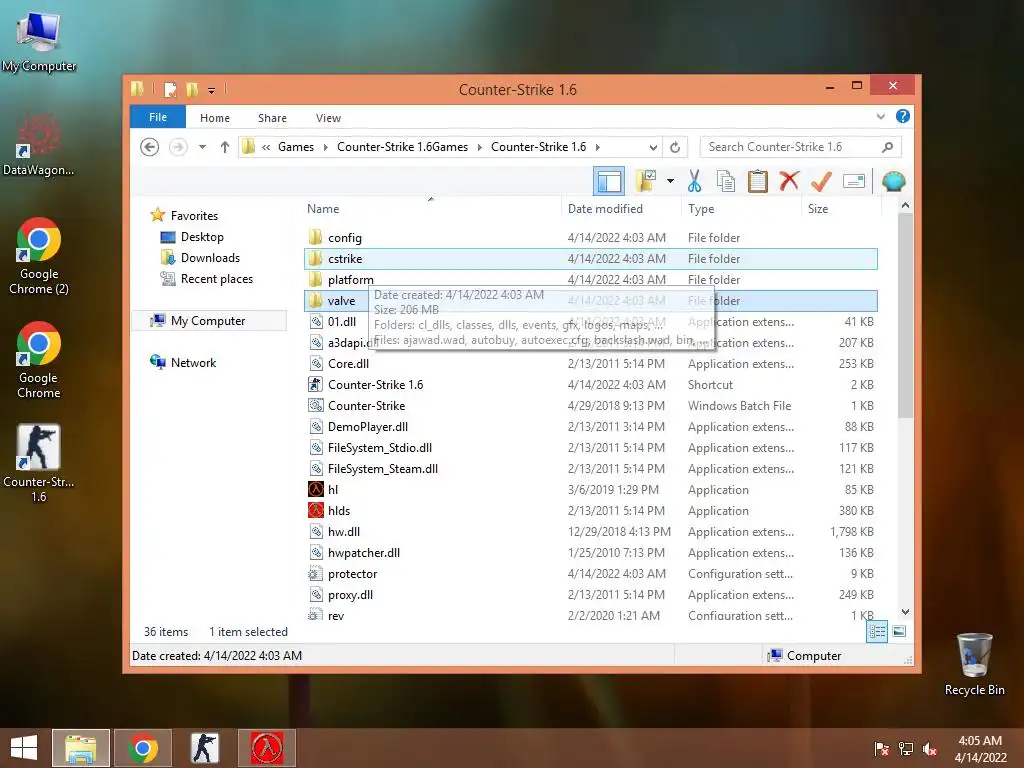Sort by the Type column header
The height and width of the screenshot is (768, 1024).
(701, 209)
